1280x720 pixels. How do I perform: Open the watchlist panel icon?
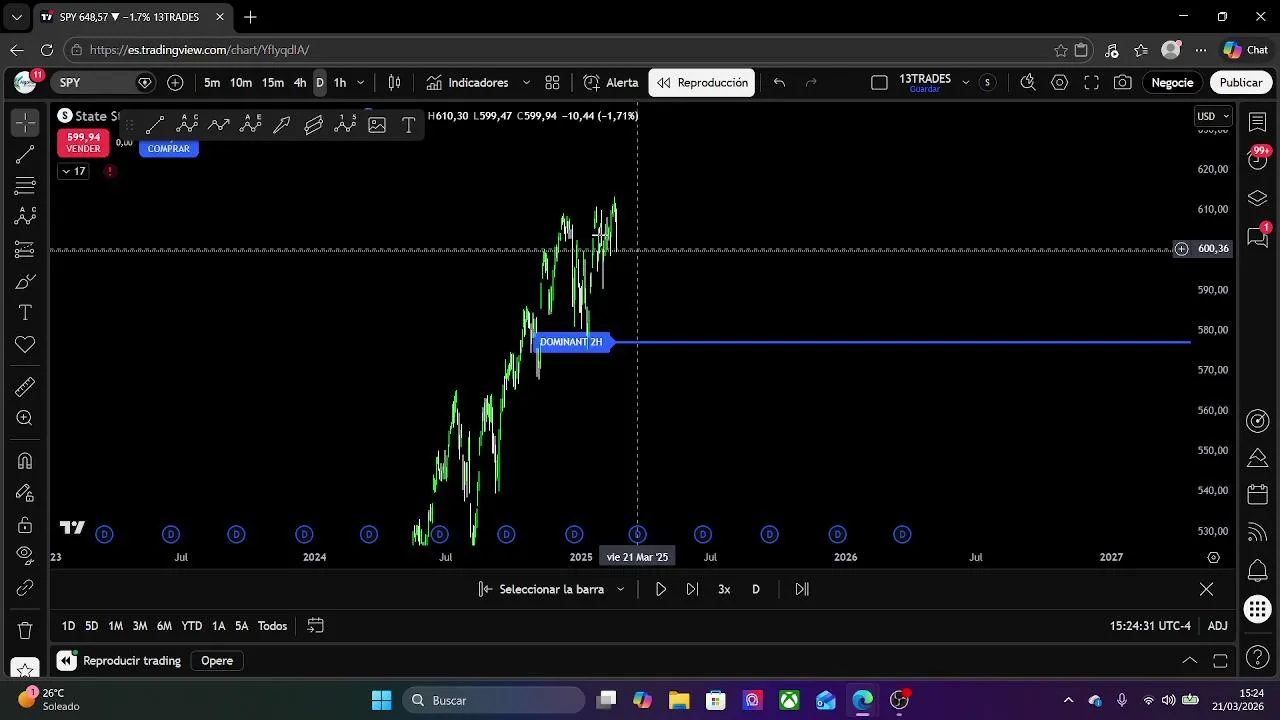pos(1258,121)
